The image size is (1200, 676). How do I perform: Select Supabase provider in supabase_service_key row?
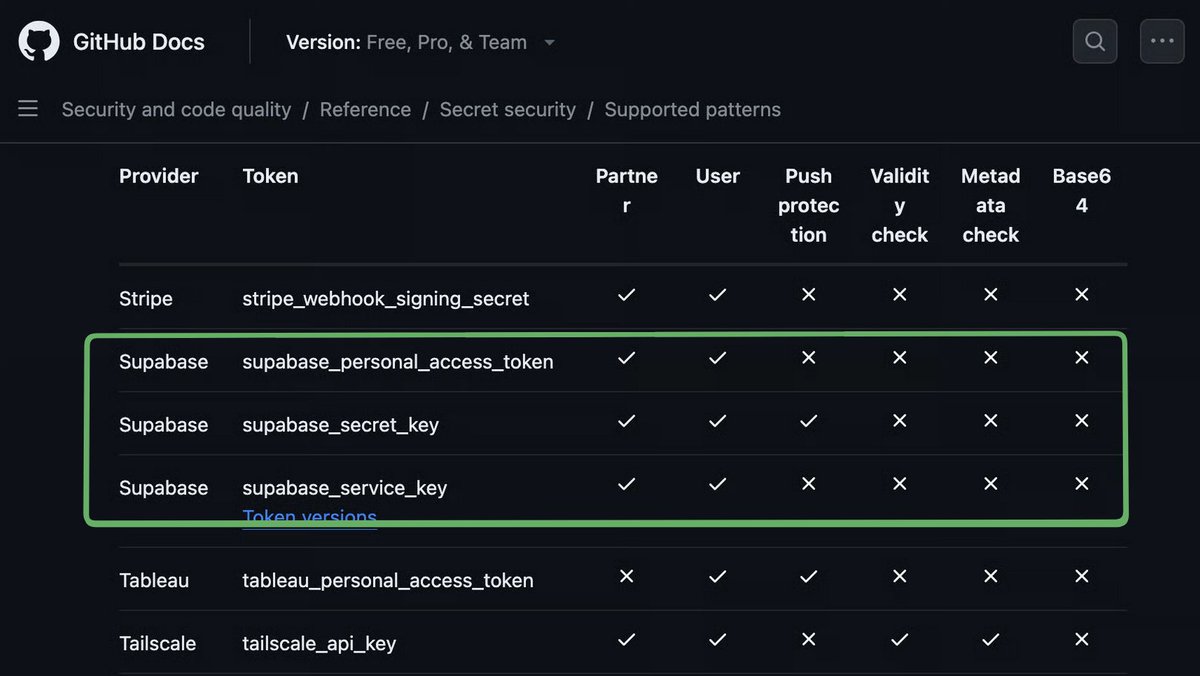[164, 488]
